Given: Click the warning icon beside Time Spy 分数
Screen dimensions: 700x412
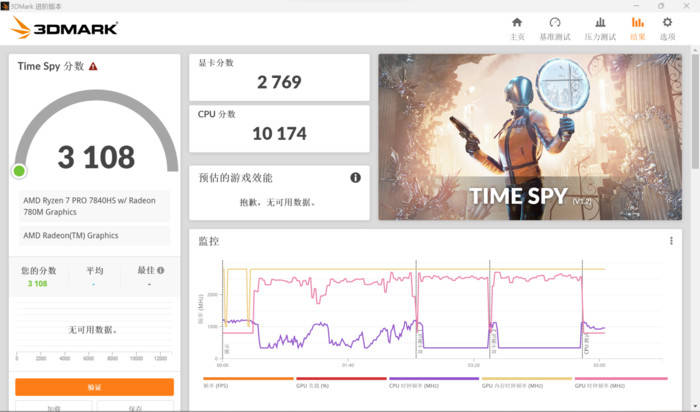Looking at the screenshot, I should pos(93,66).
